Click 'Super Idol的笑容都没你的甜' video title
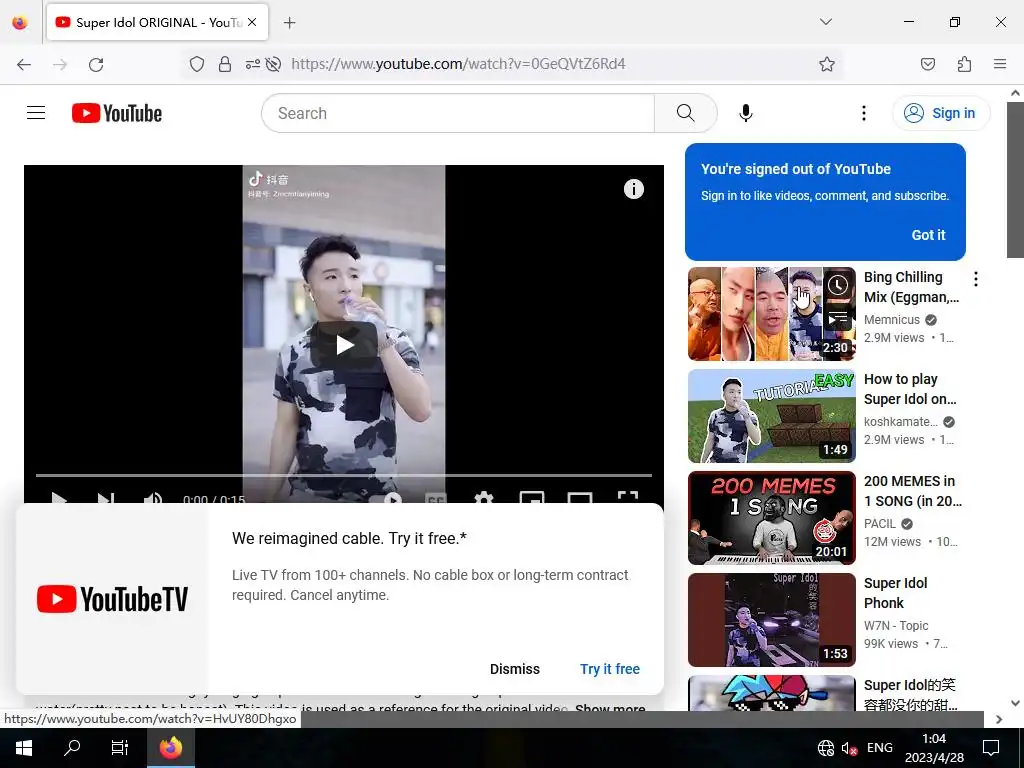1024x768 pixels. point(910,695)
